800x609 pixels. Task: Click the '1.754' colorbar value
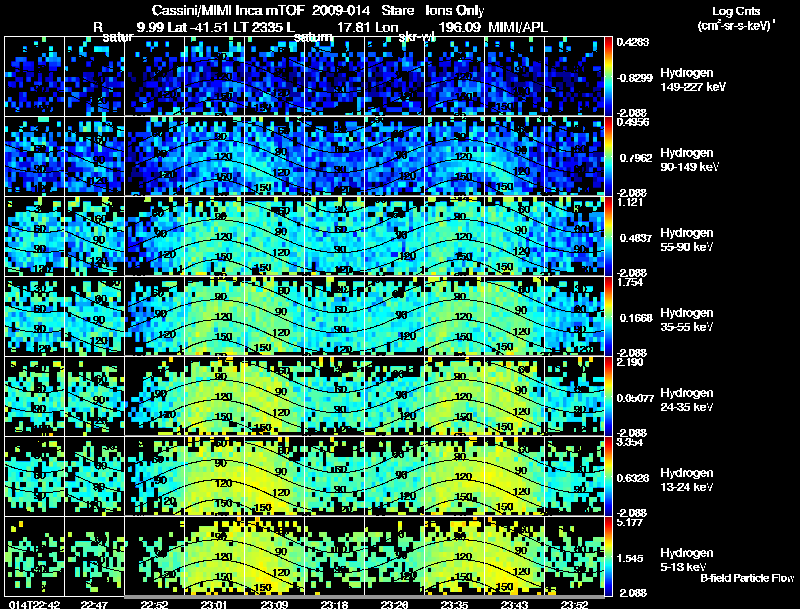pyautogui.click(x=630, y=282)
